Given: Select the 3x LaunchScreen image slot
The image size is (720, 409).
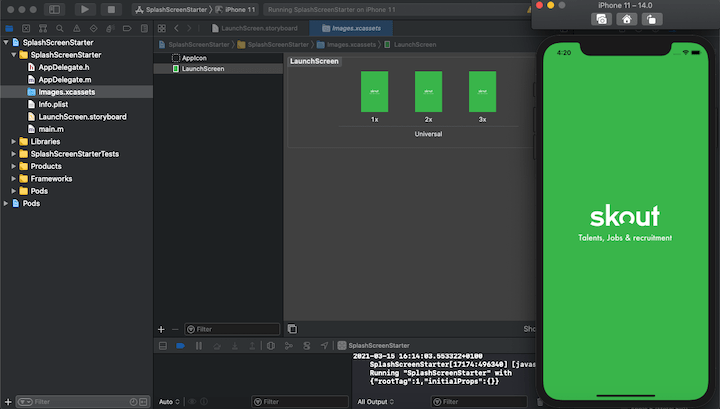Looking at the screenshot, I should click(x=482, y=92).
